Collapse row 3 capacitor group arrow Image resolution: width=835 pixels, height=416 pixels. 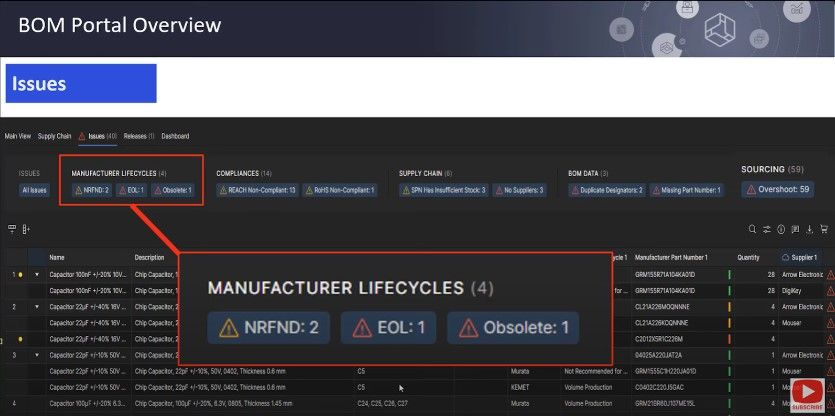tap(37, 355)
